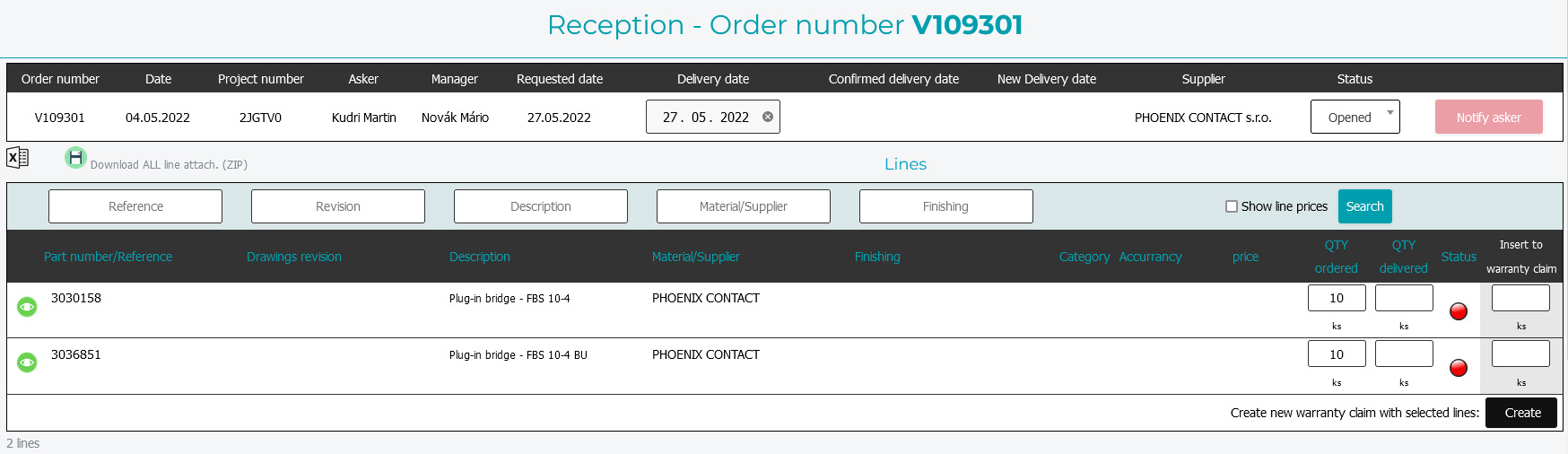The height and width of the screenshot is (454, 1568).
Task: Click the green eye icon for part 3036851
Action: pos(27,362)
